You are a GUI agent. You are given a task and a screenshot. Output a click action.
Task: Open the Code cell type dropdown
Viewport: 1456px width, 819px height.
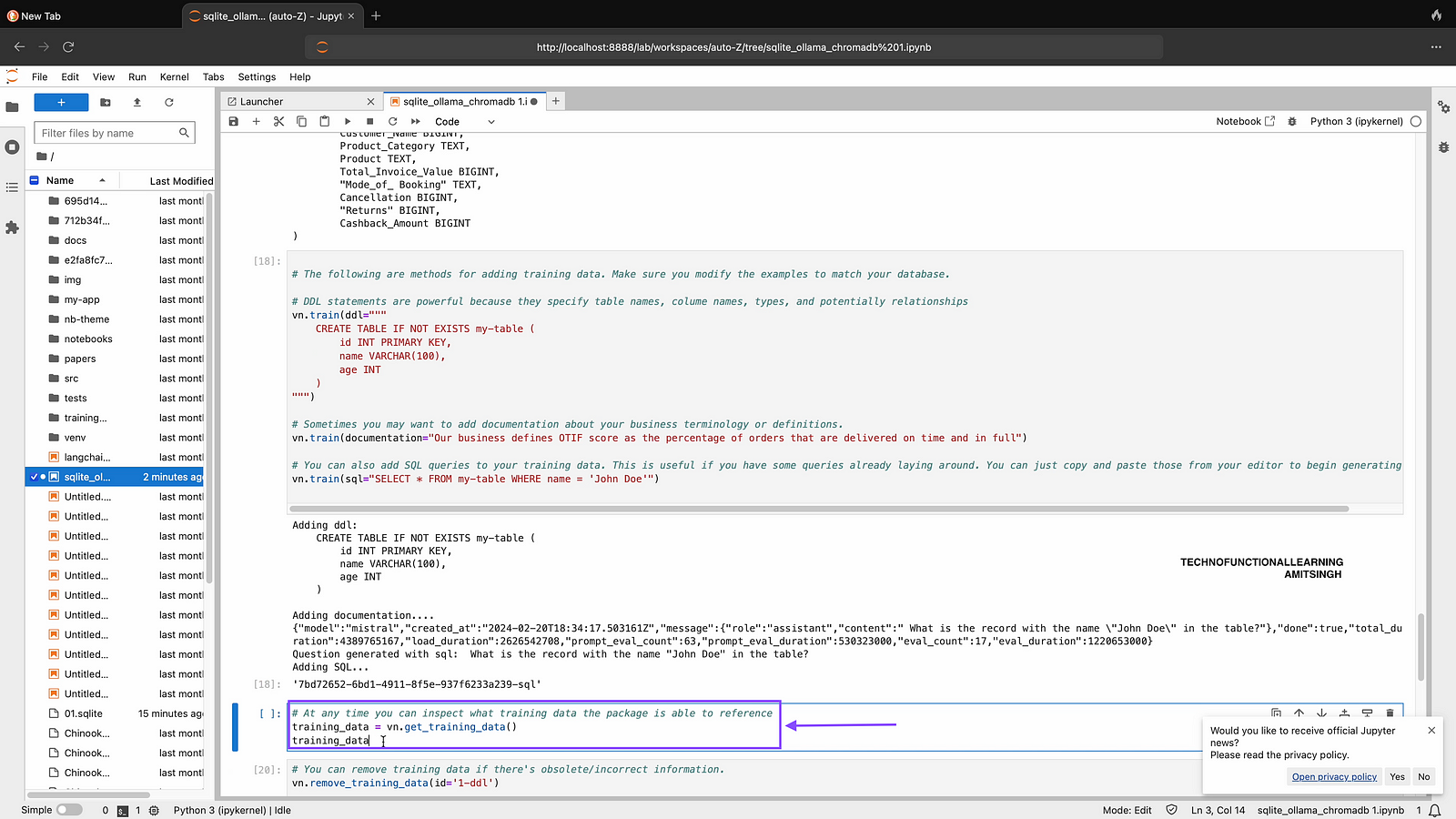click(464, 121)
